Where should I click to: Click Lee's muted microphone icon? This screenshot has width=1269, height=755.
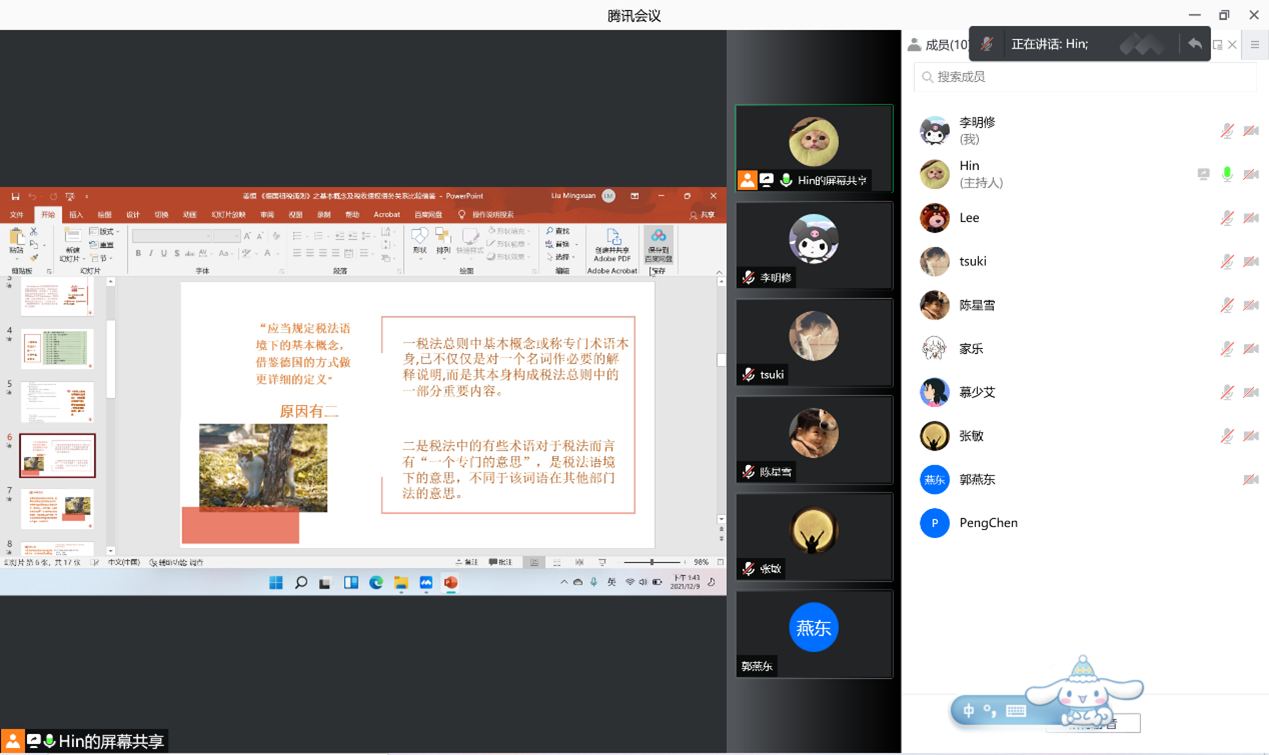pyautogui.click(x=1227, y=218)
